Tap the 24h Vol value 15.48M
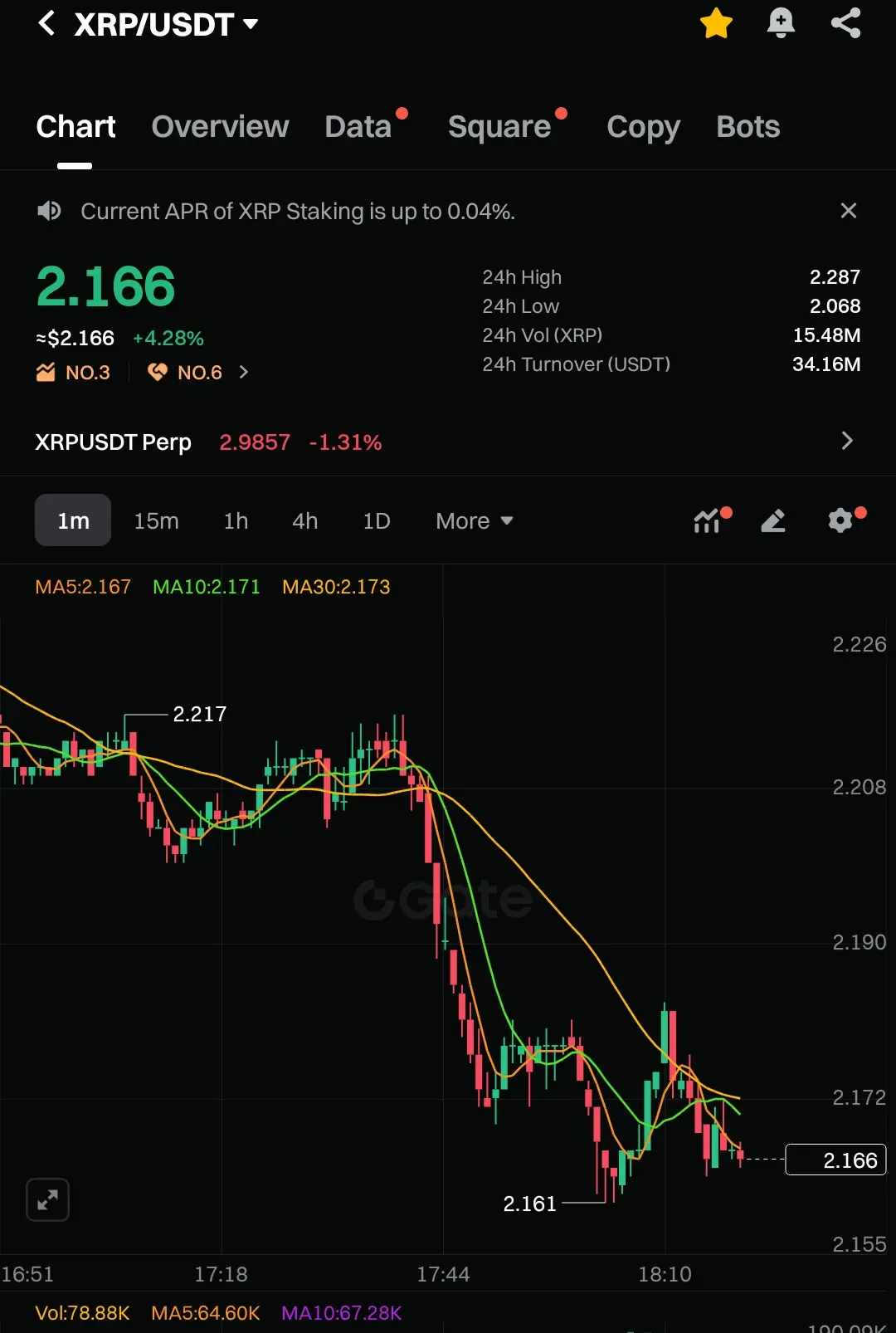Viewport: 896px width, 1333px height. point(826,335)
